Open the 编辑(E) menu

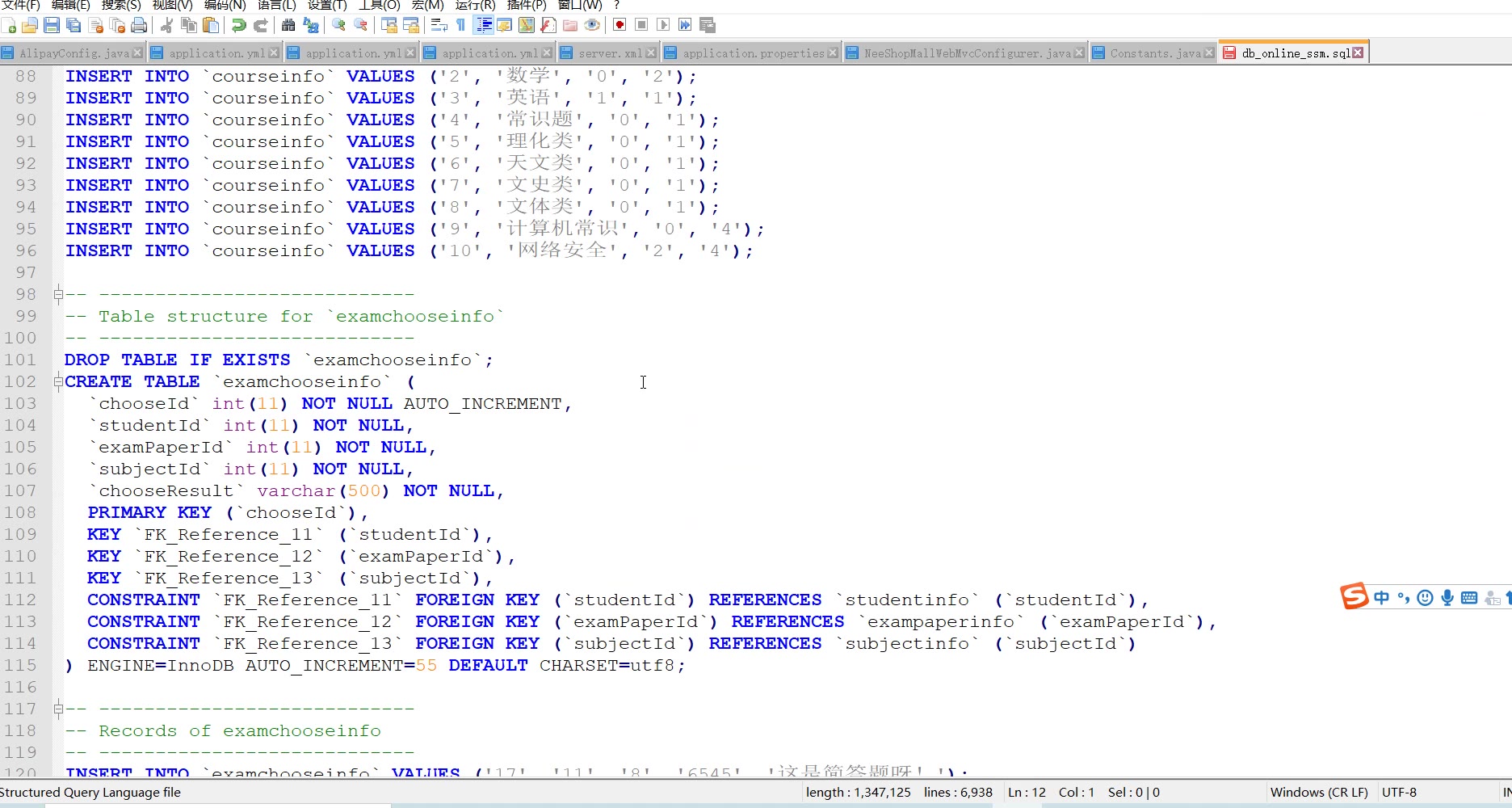tap(71, 5)
